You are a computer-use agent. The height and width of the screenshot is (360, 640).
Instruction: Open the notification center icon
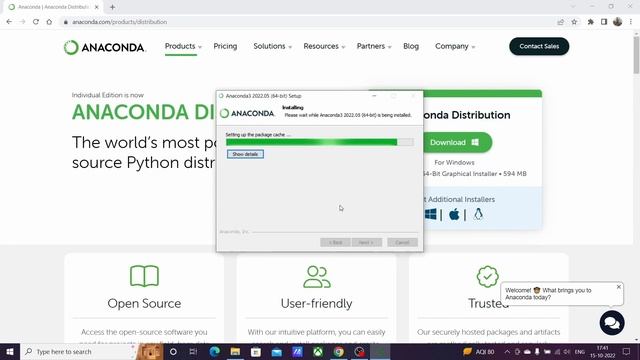click(x=627, y=352)
